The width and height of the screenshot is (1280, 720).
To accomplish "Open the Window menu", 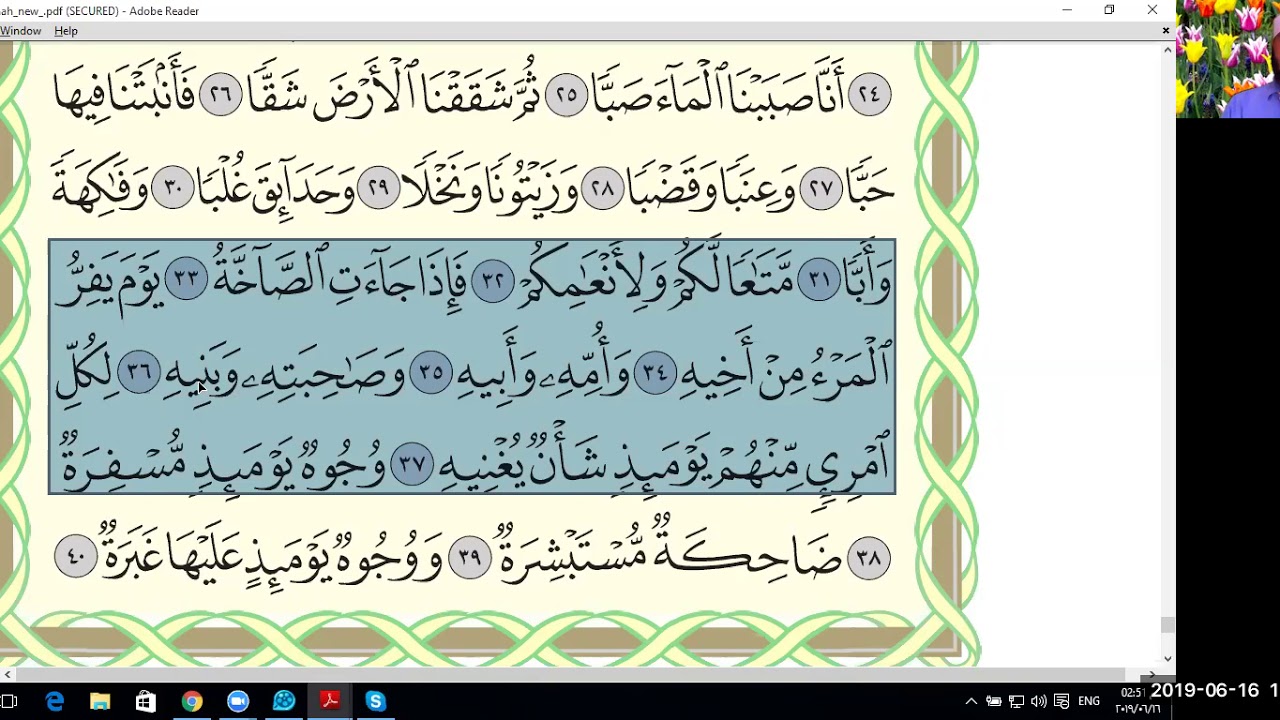I will point(20,31).
